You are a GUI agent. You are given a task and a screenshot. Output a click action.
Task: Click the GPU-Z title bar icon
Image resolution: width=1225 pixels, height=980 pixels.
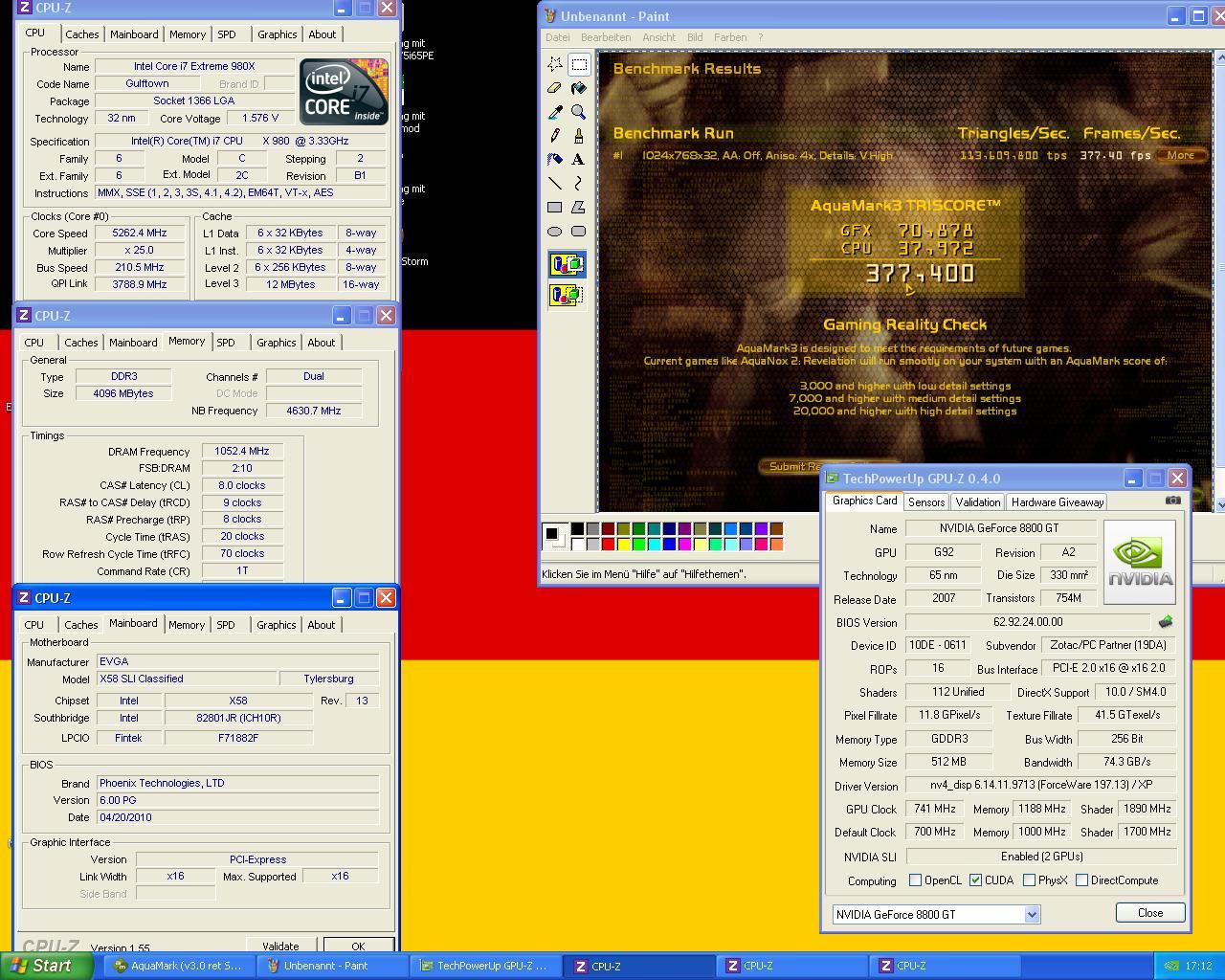click(832, 478)
